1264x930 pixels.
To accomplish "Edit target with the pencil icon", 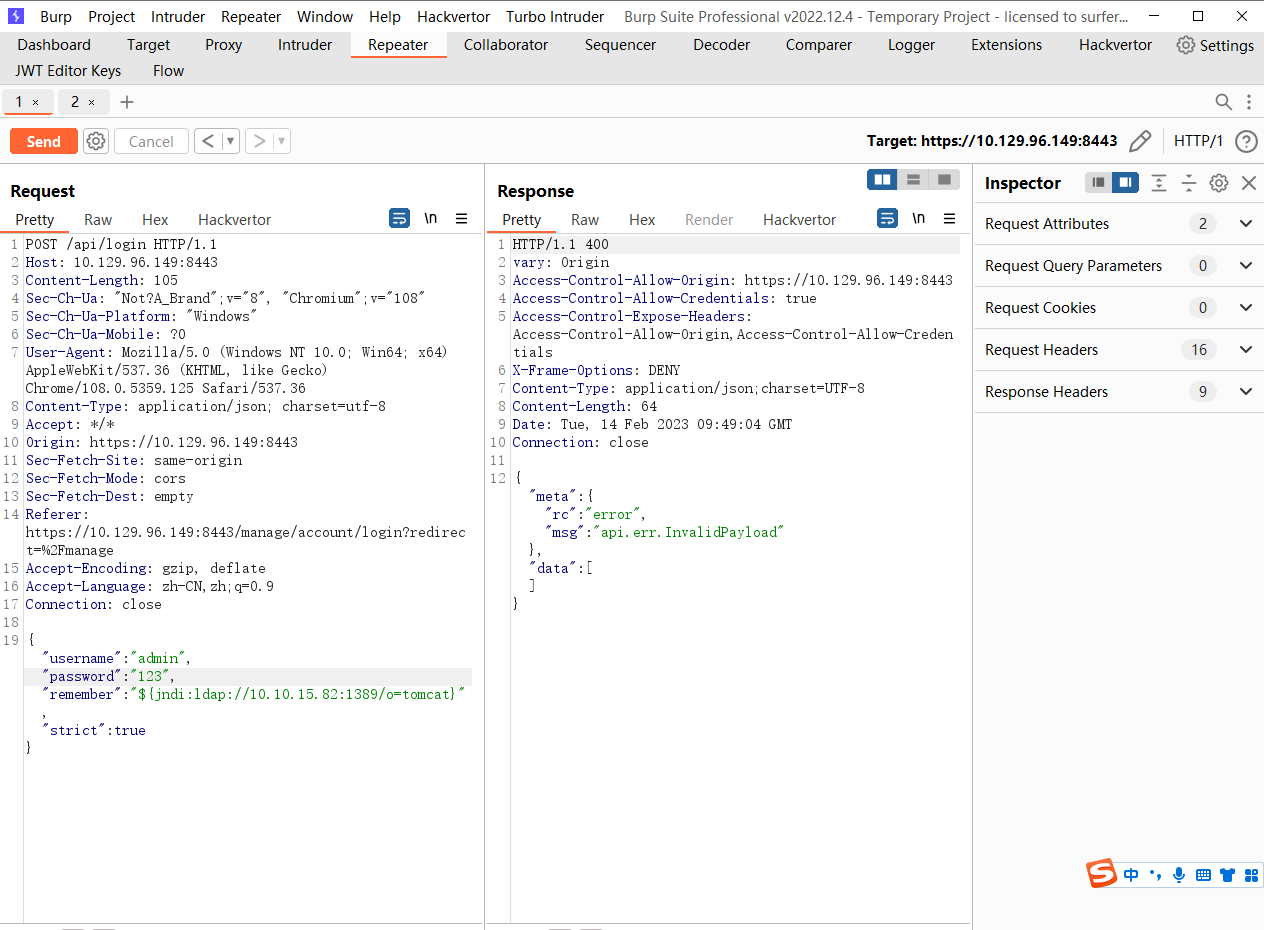I will pos(1140,141).
